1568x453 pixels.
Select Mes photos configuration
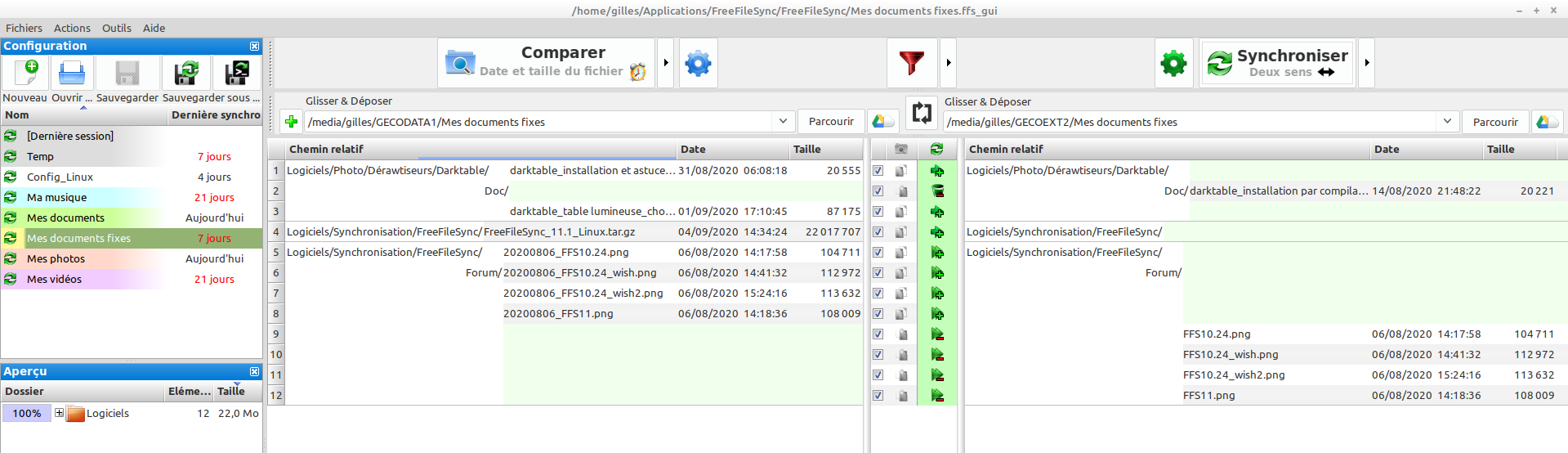tap(132, 258)
